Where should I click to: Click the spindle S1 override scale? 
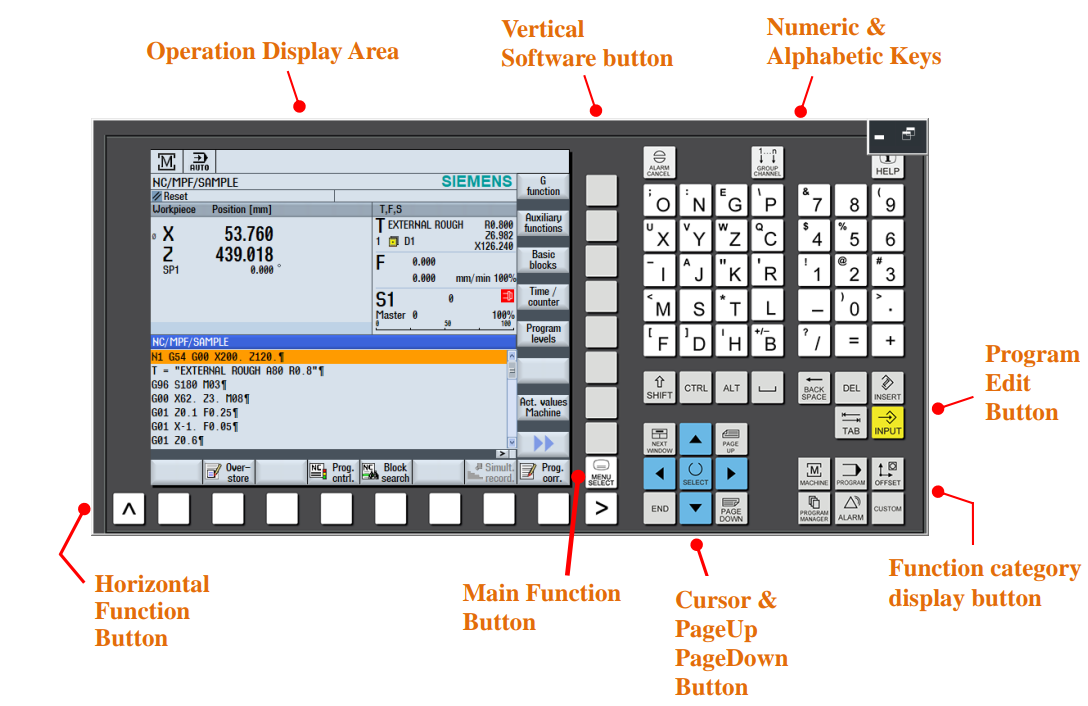coord(445,324)
